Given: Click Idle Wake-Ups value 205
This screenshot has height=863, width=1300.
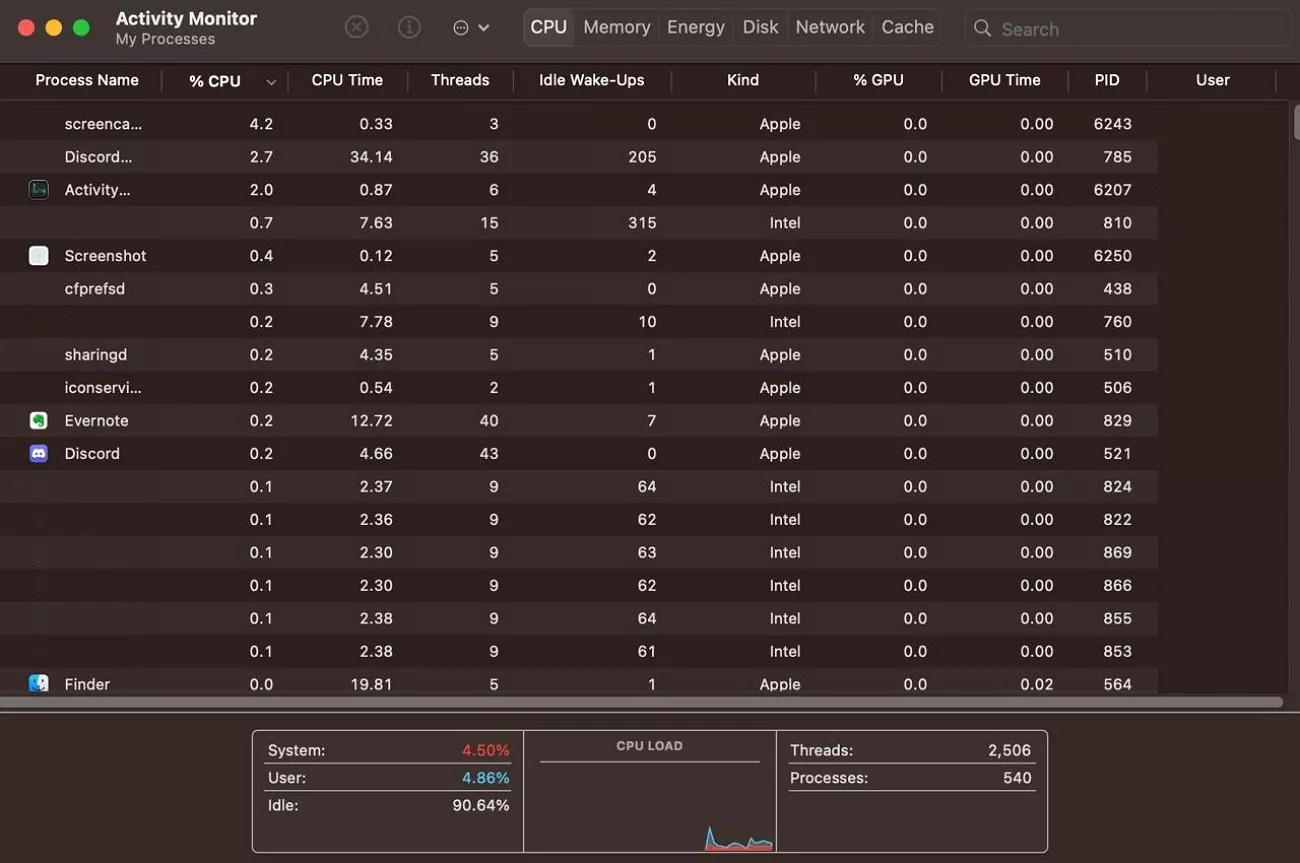Looking at the screenshot, I should click(x=642, y=157).
